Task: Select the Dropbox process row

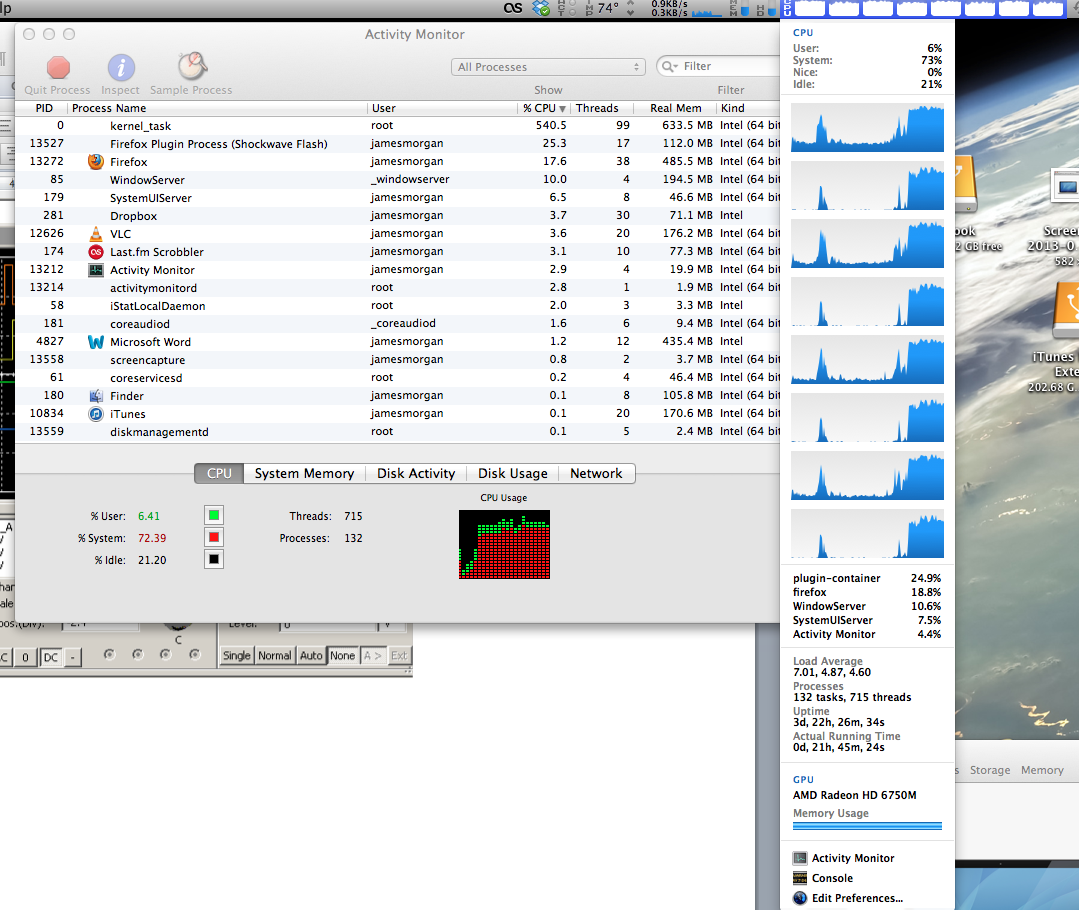Action: (x=398, y=215)
